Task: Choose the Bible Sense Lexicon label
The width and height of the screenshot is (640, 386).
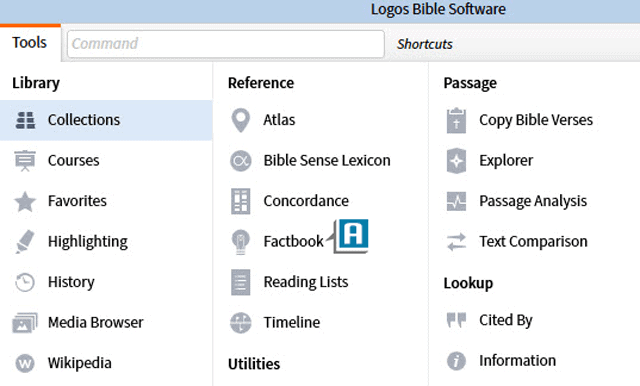Action: coord(327,161)
